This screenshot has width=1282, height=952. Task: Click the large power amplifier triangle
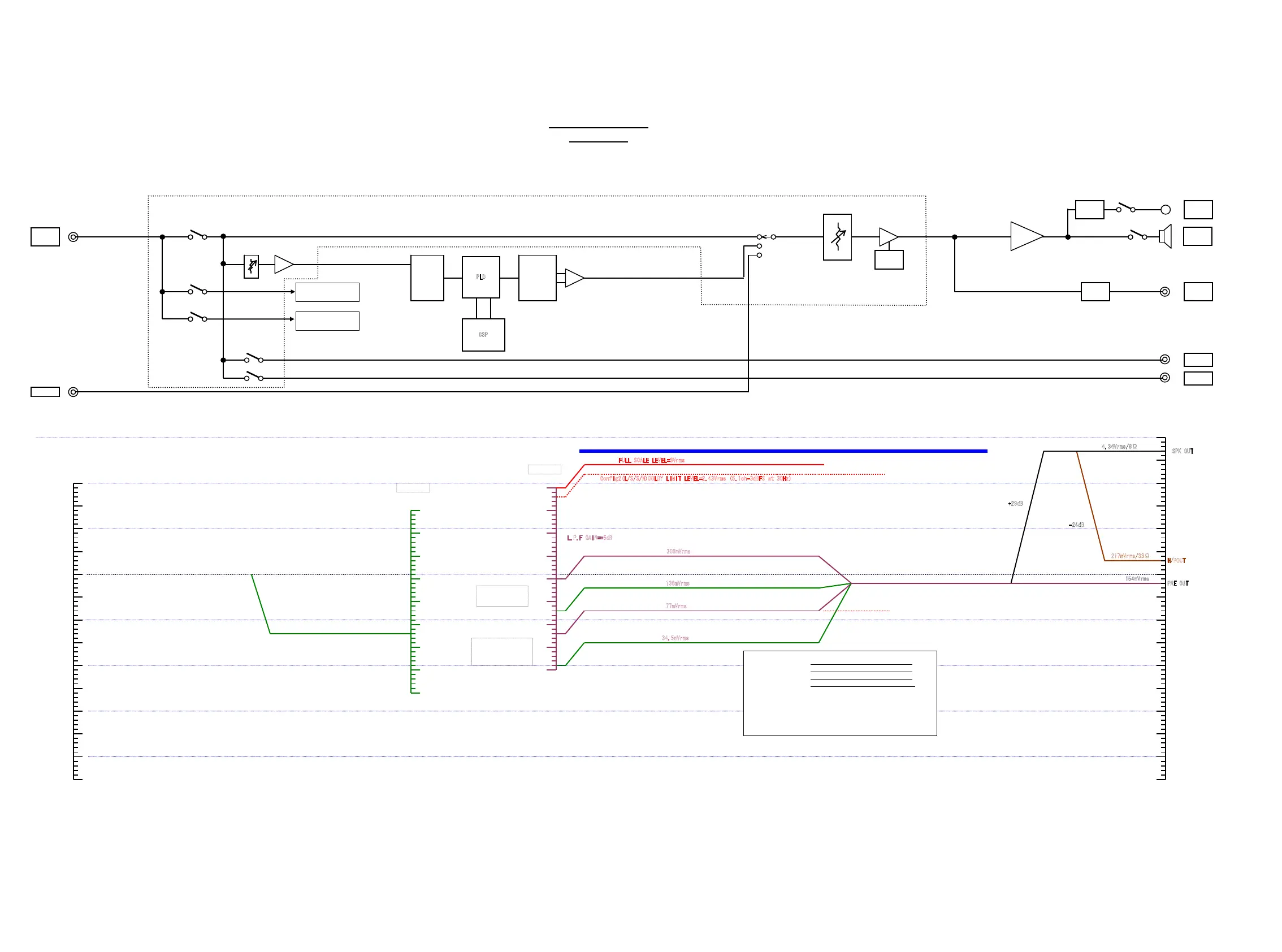(x=1027, y=236)
